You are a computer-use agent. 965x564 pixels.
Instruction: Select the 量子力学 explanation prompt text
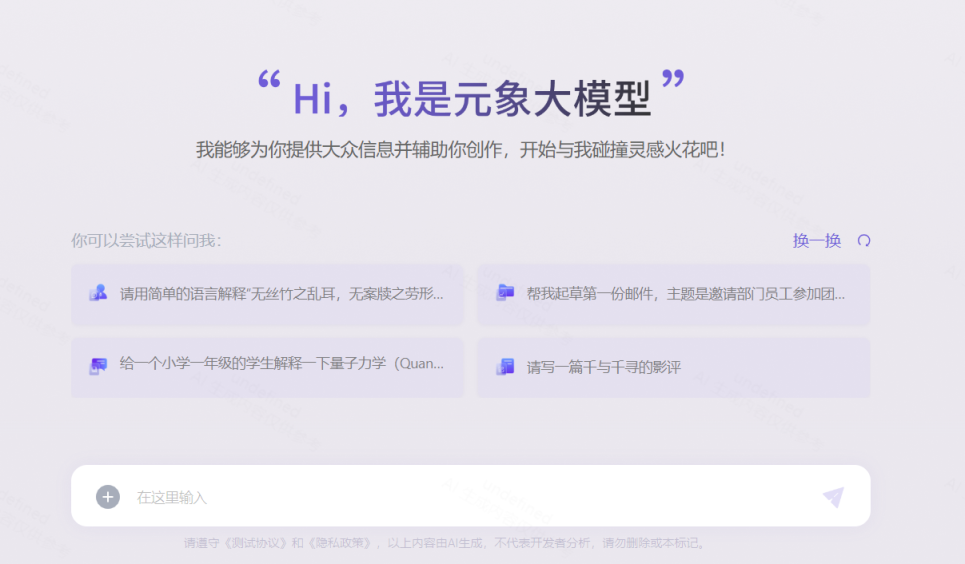[281, 364]
